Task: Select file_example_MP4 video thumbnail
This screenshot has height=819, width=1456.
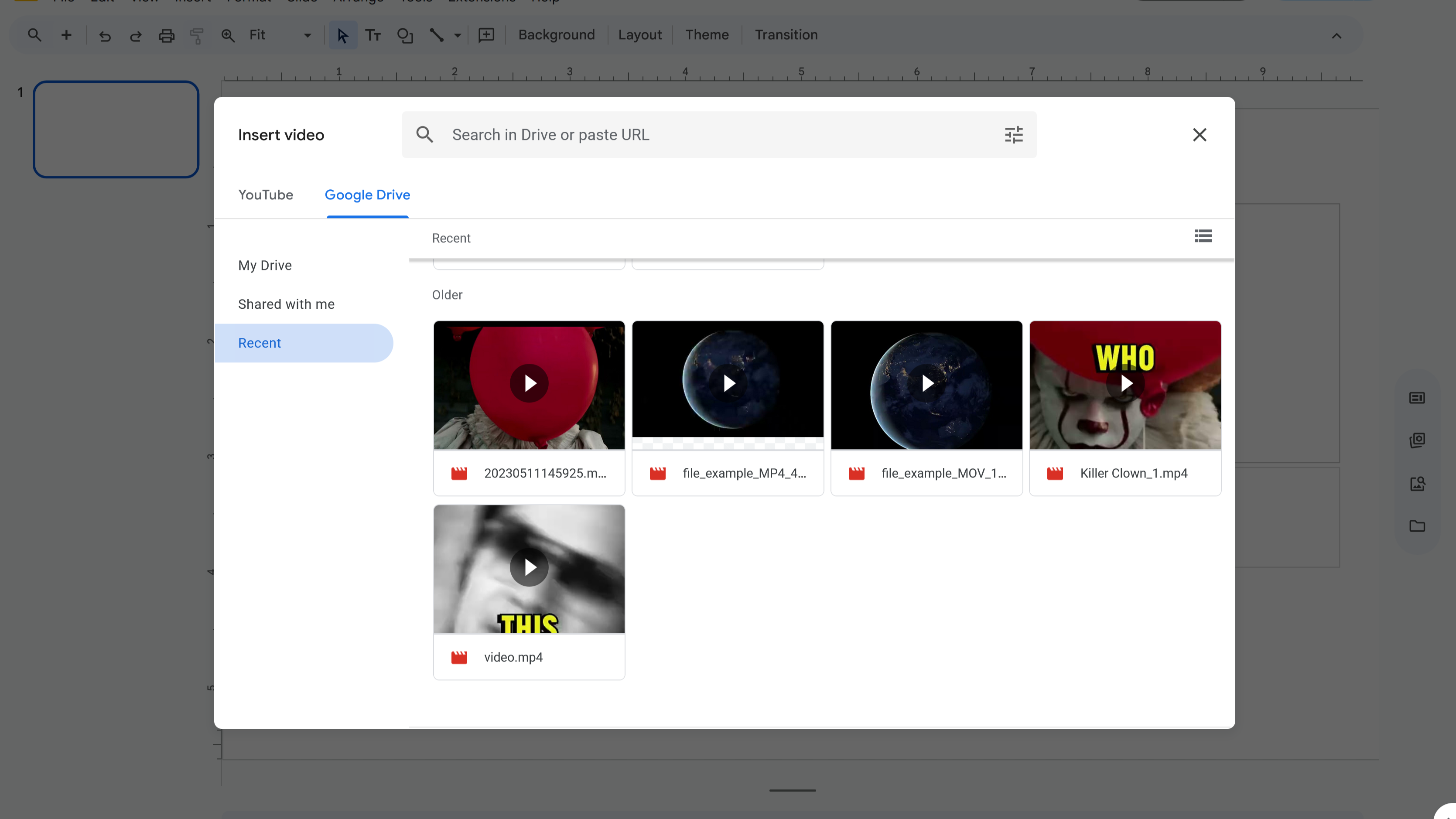Action: [728, 385]
